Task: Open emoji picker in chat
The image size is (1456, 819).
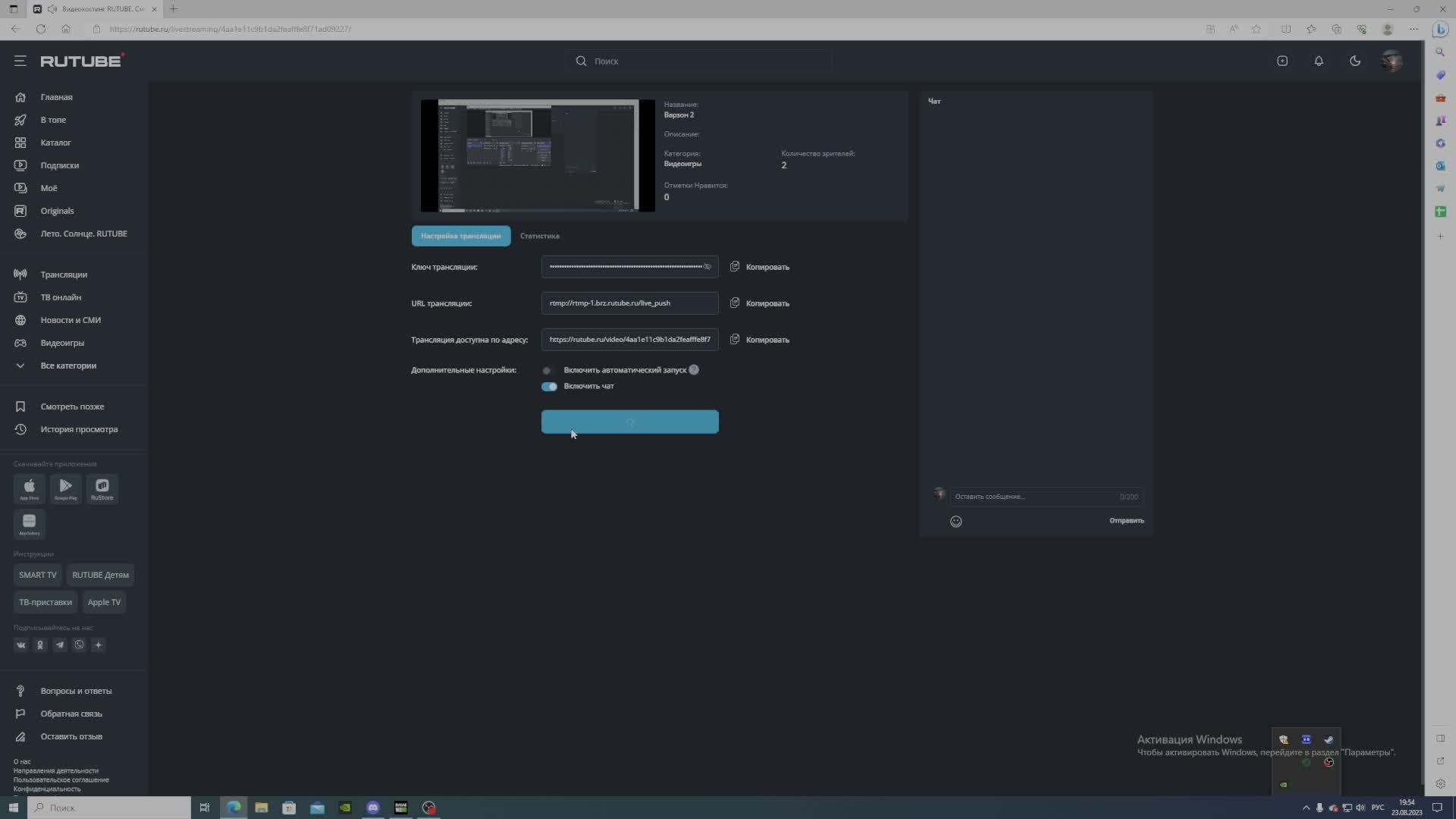Action: 955,521
